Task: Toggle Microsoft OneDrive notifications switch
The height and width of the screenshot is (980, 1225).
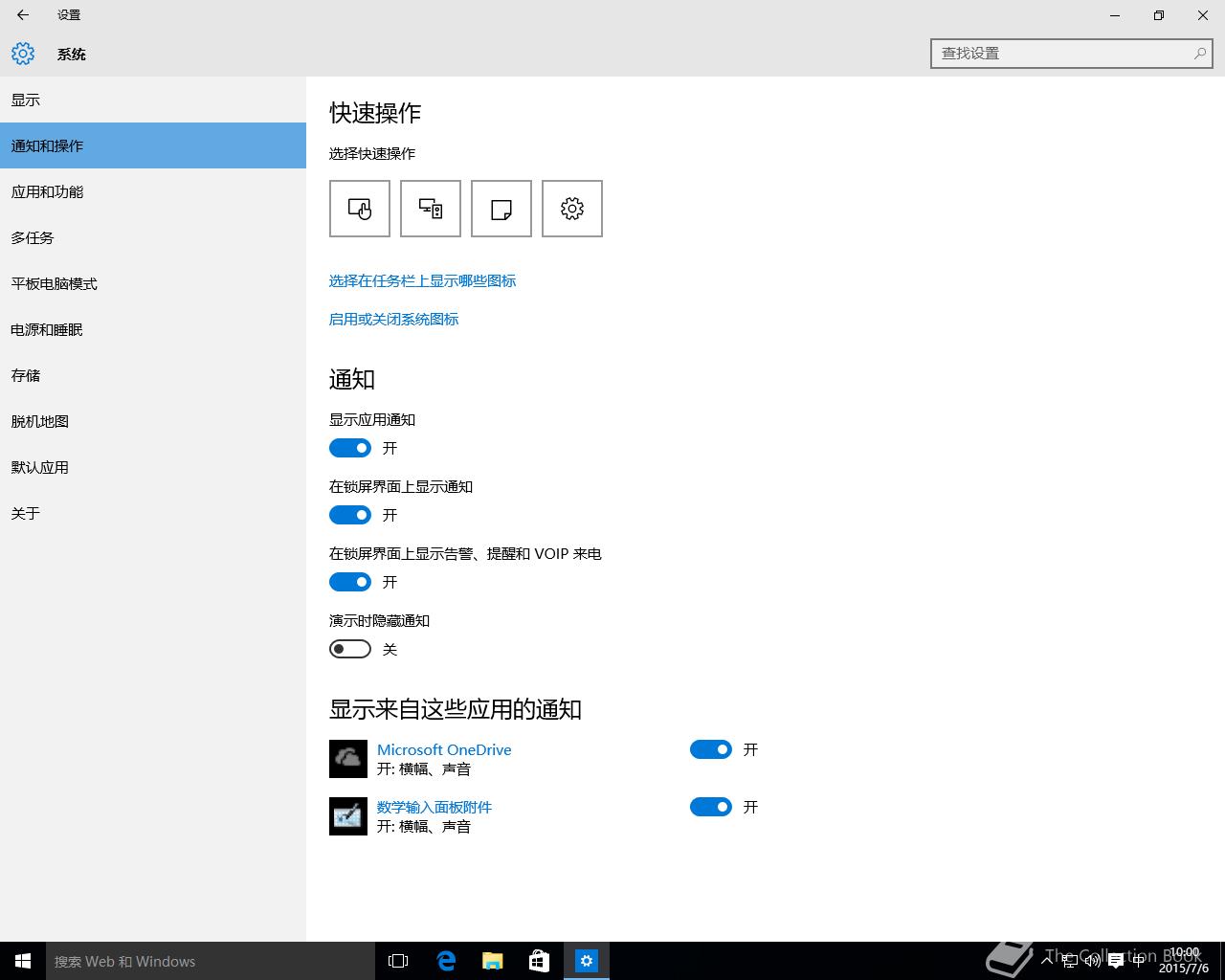Action: click(x=711, y=749)
